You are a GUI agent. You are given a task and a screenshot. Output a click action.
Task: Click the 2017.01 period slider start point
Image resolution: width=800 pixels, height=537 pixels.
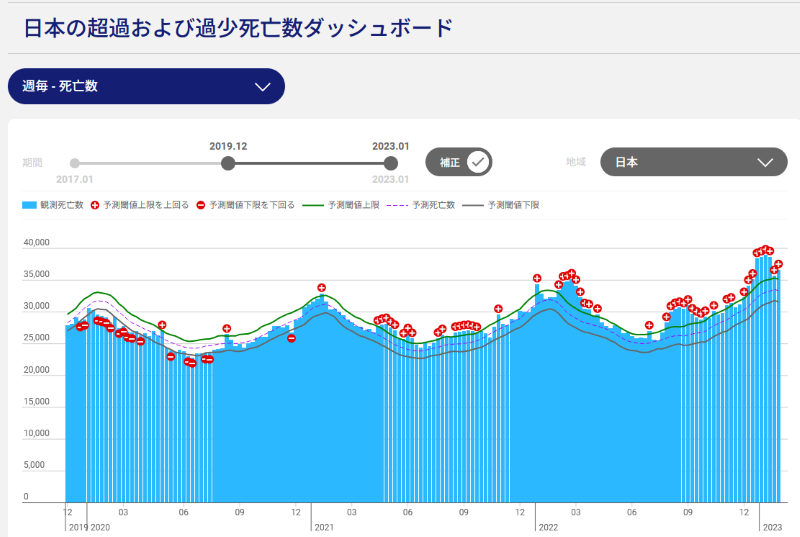pos(74,163)
